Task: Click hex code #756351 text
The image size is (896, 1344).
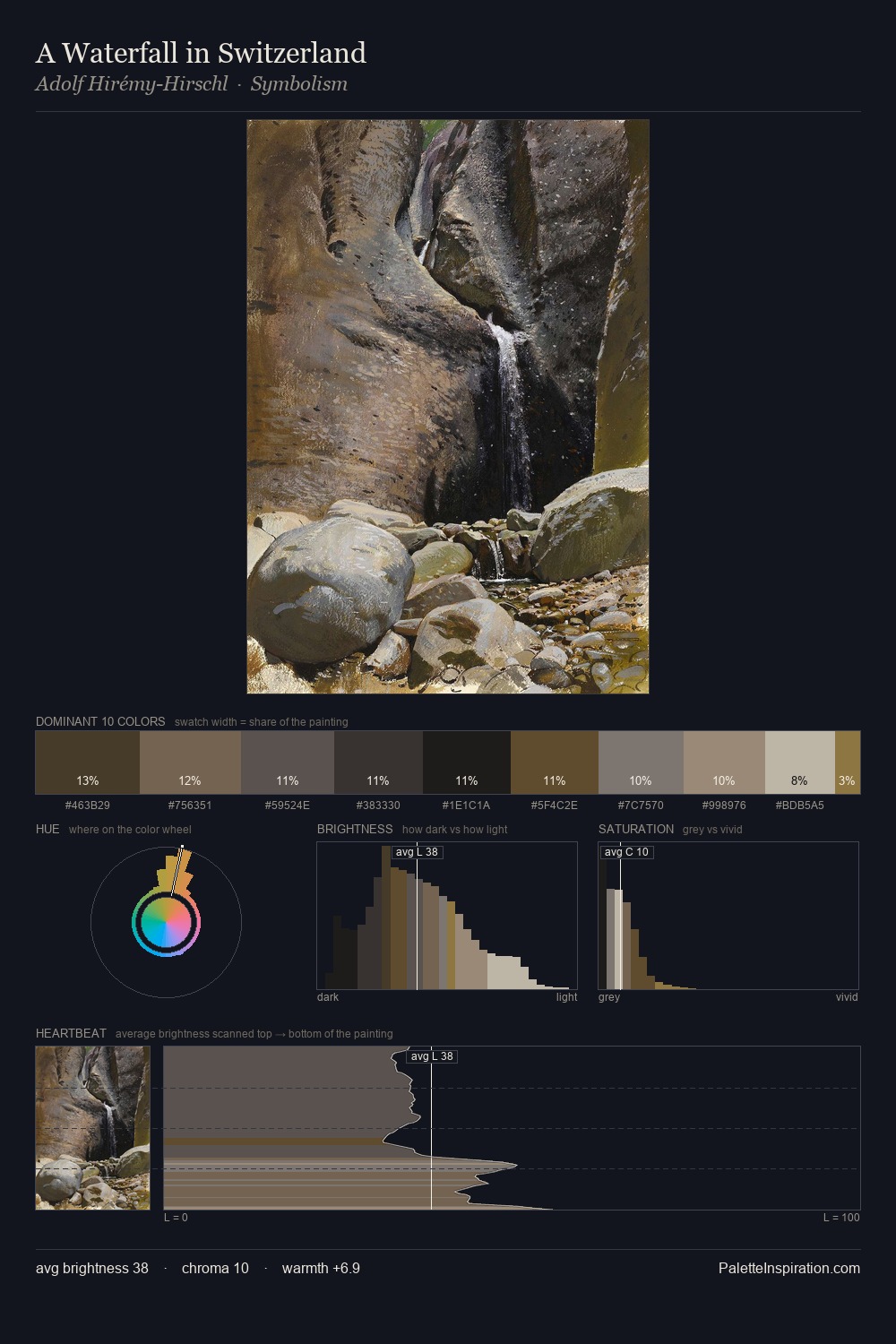Action: (190, 805)
